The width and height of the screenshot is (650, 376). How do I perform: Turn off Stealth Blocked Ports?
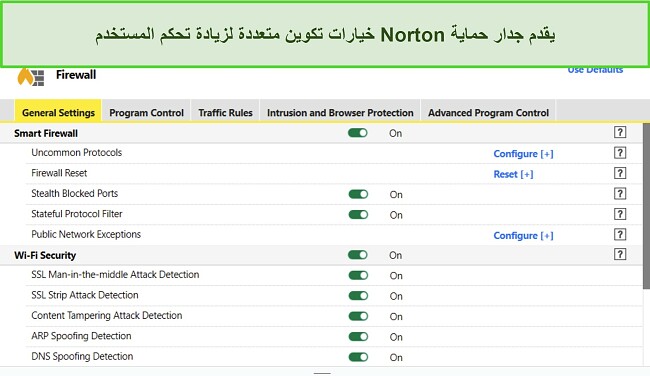point(358,194)
